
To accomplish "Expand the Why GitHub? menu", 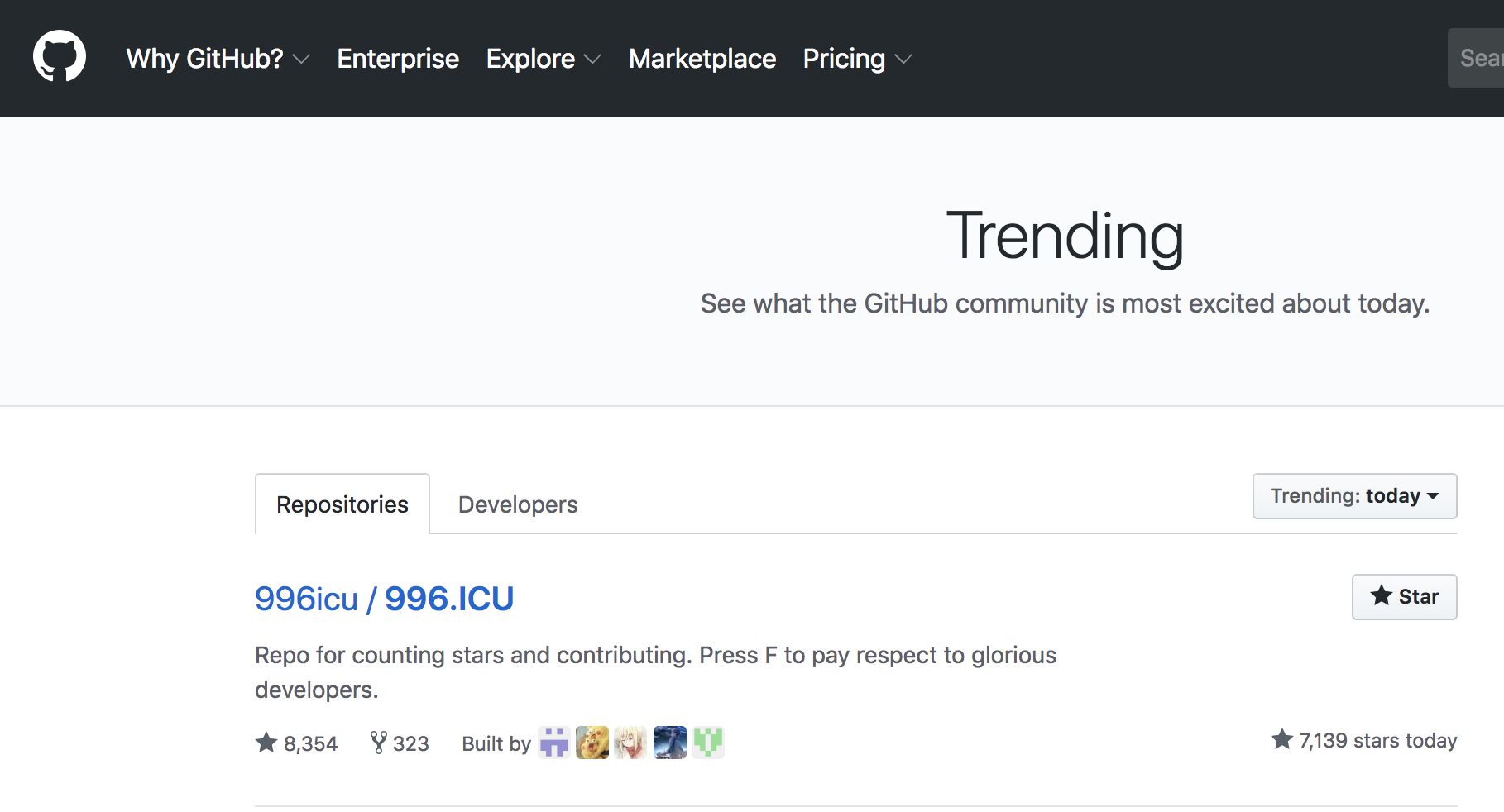I will coord(218,59).
